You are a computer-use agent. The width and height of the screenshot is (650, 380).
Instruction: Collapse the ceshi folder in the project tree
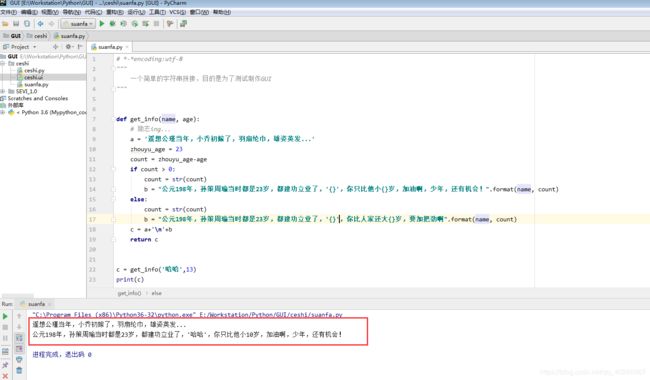click(3, 63)
